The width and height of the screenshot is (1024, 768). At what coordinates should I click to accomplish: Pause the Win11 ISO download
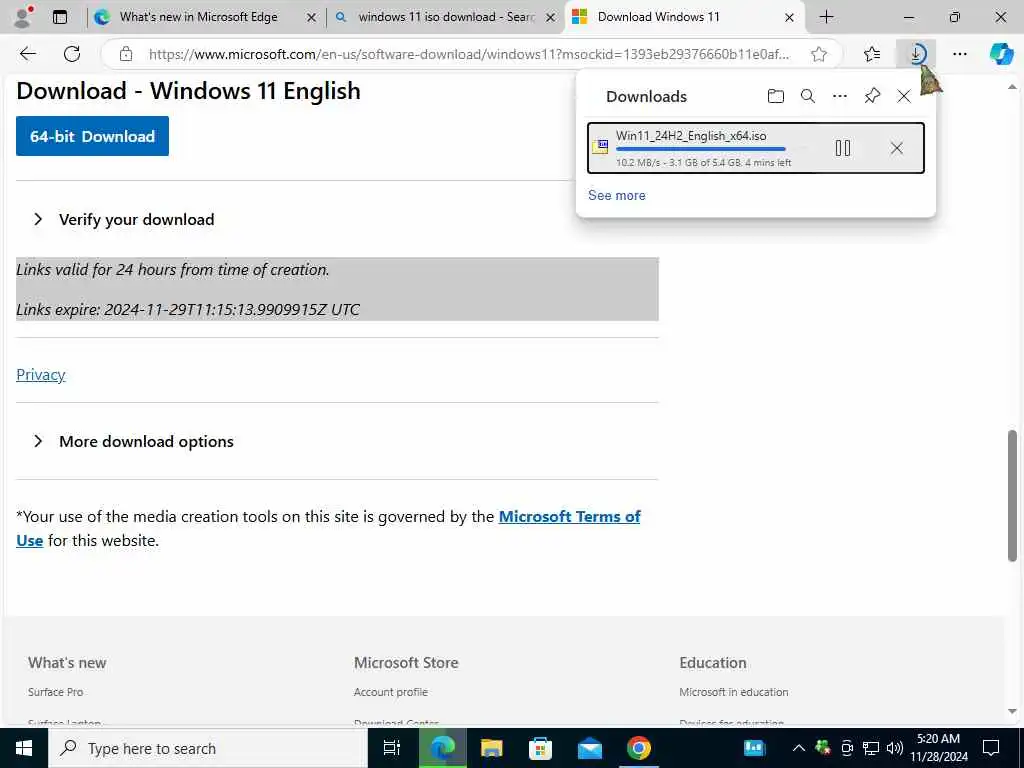coord(843,148)
